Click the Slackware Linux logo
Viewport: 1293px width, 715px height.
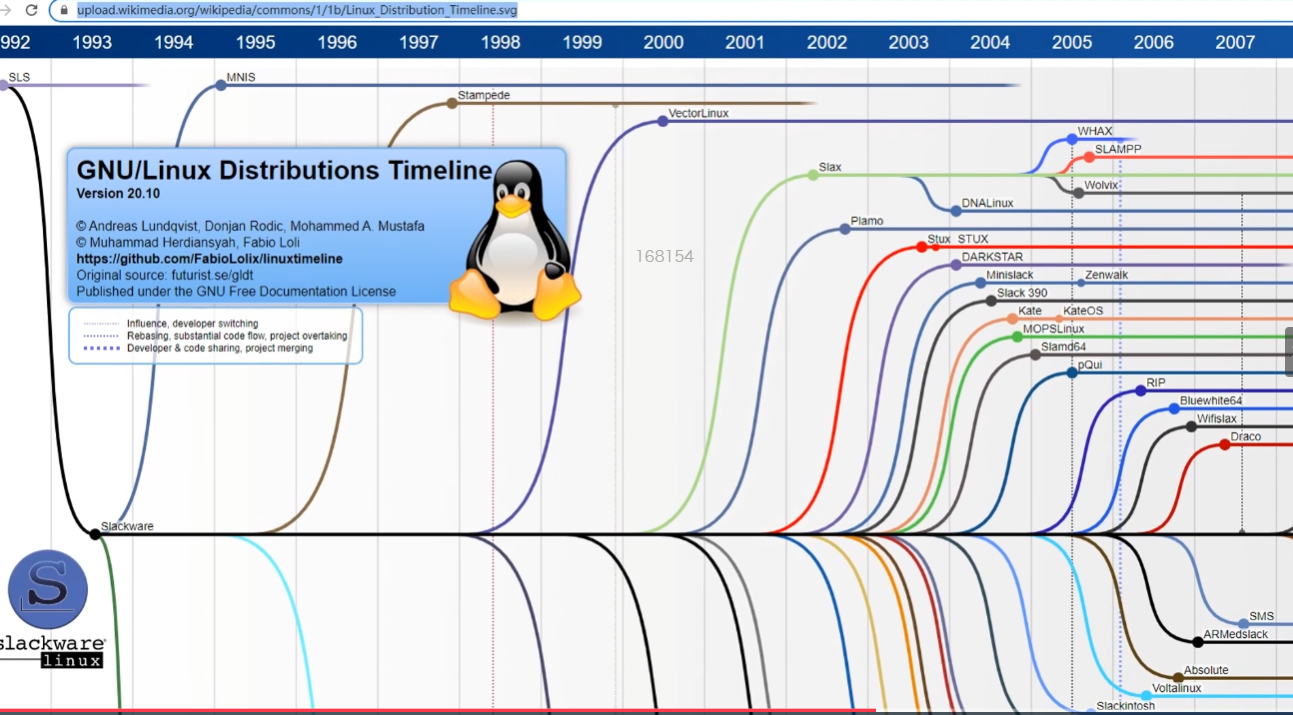(x=50, y=609)
